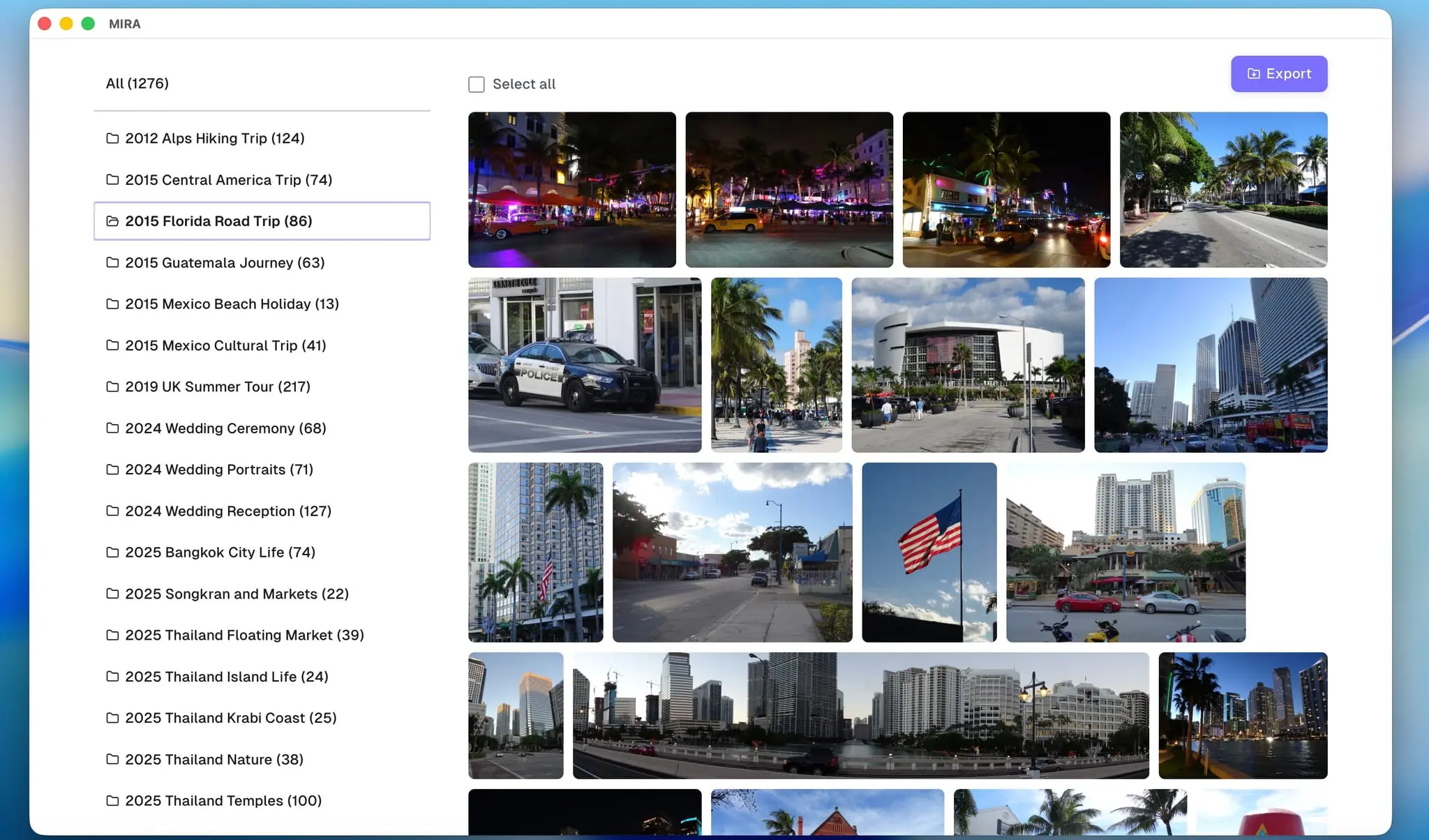Click folder icon beside 2025 Thailand Island Life
The image size is (1429, 840).
tap(112, 677)
